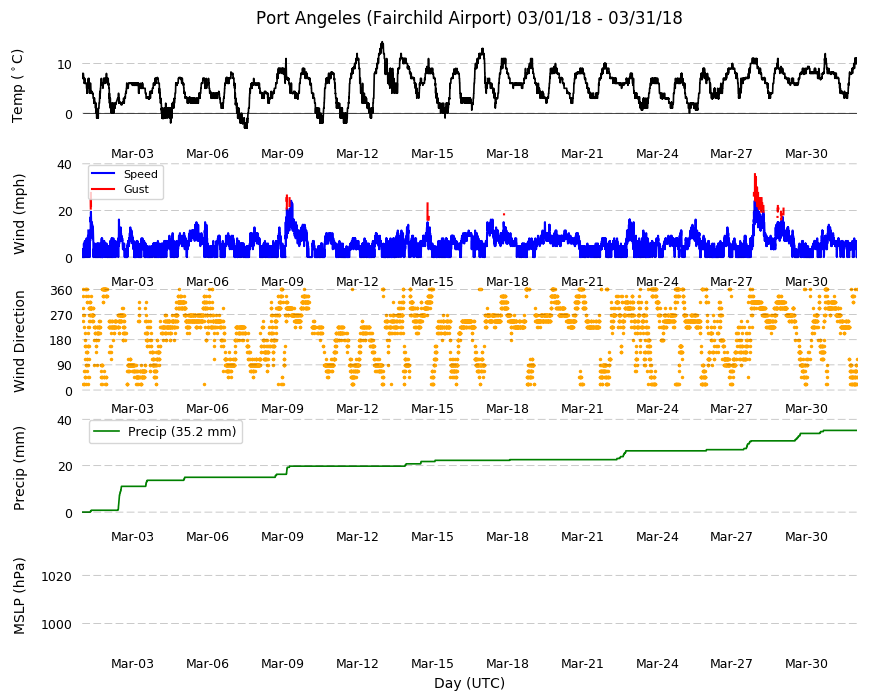The height and width of the screenshot is (700, 870).
Task: Click the MSLP (hPa) axis label
Action: (x=19, y=596)
